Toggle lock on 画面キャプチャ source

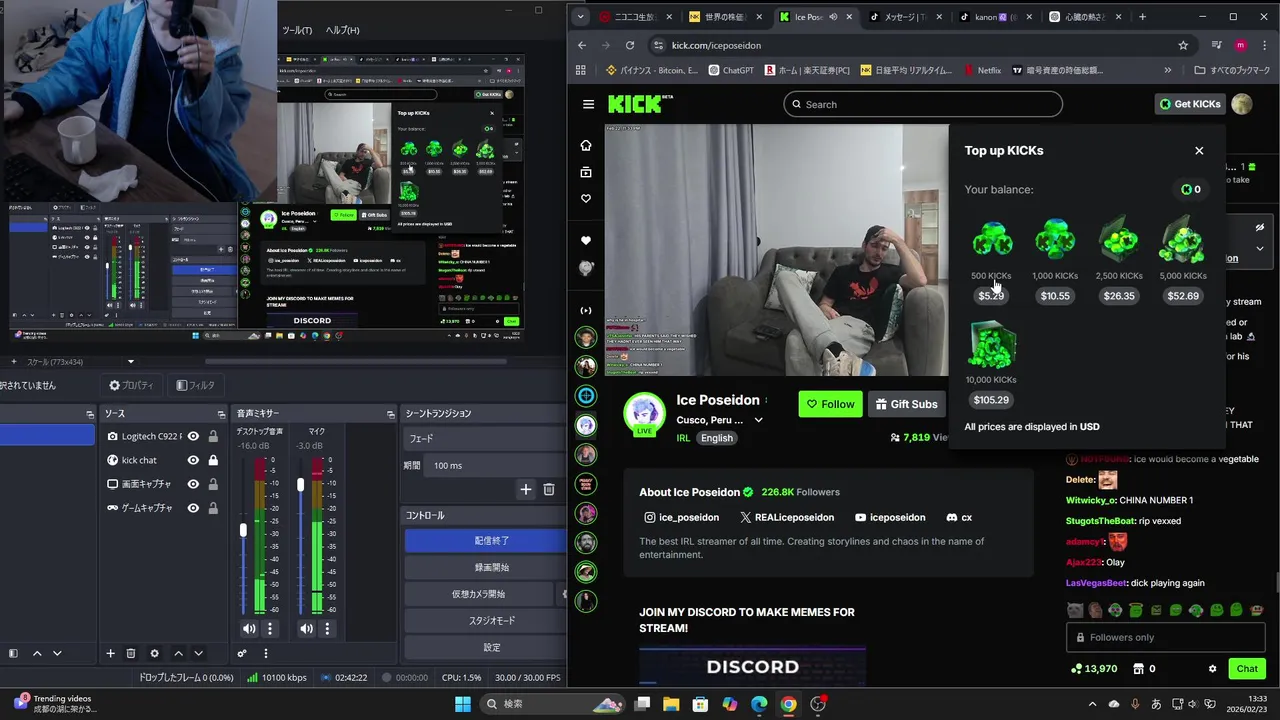[x=213, y=484]
